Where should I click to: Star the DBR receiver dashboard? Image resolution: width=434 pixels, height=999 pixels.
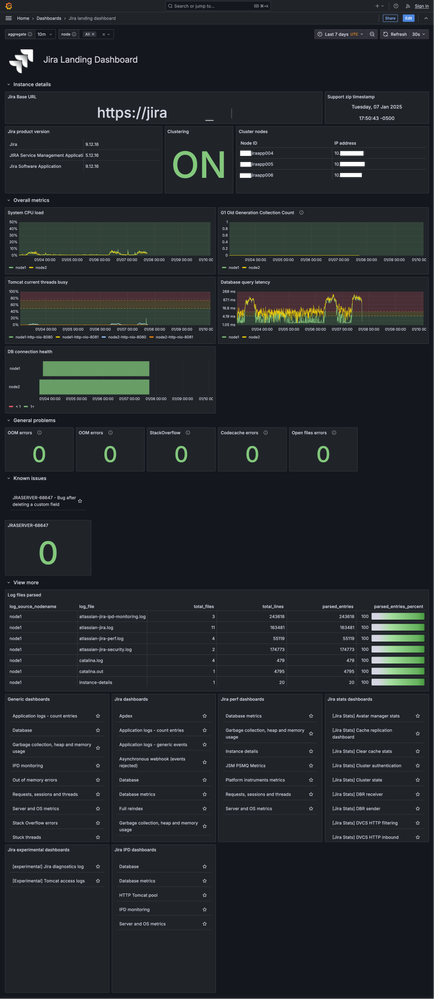[418, 794]
